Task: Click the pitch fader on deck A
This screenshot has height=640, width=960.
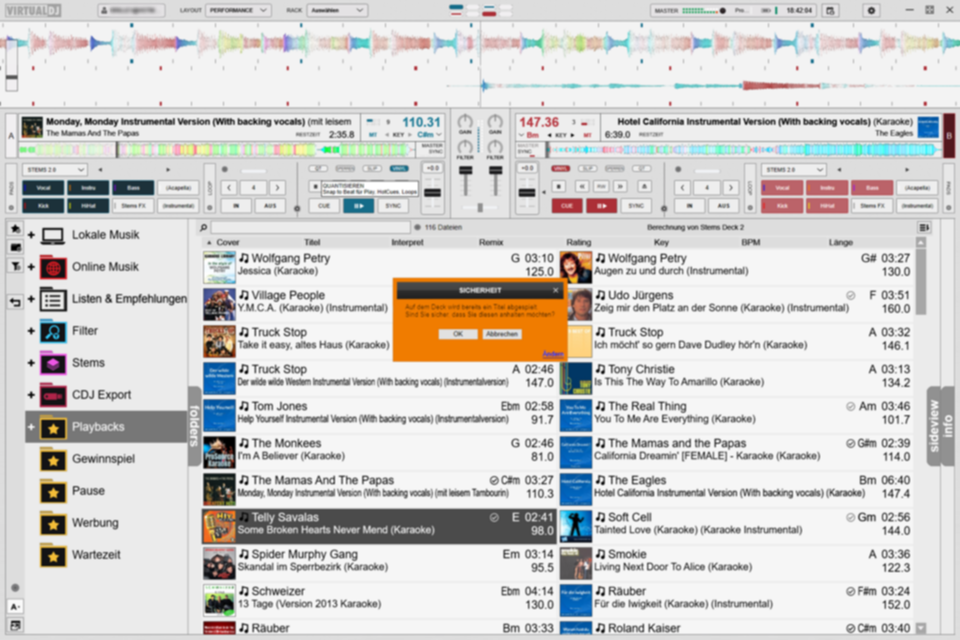Action: coord(432,194)
